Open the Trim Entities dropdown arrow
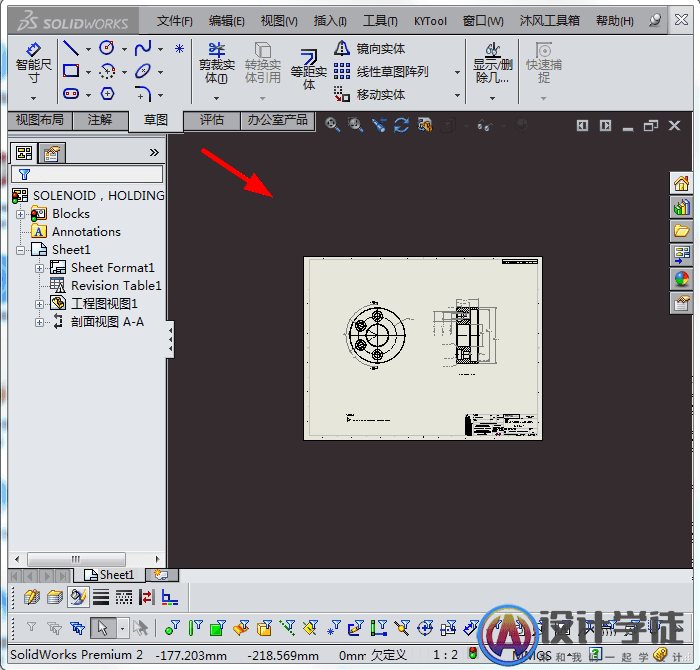 pos(217,98)
